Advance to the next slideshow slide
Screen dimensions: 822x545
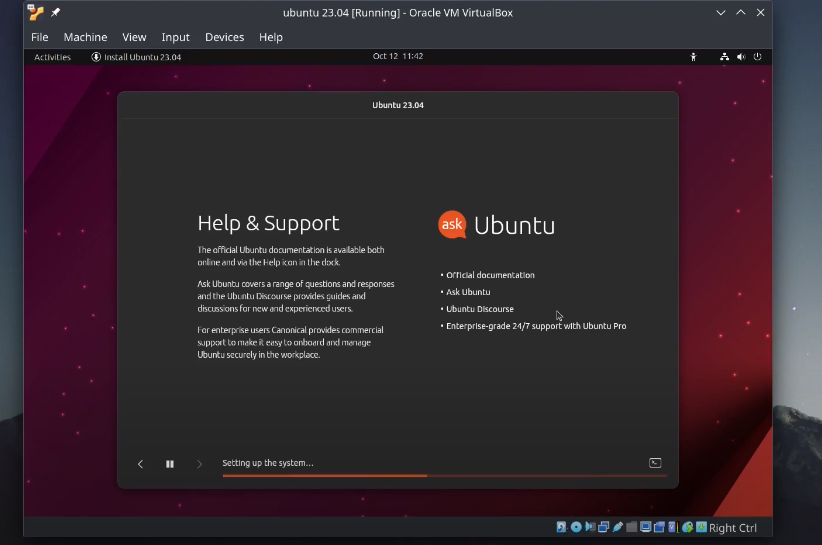(x=199, y=464)
